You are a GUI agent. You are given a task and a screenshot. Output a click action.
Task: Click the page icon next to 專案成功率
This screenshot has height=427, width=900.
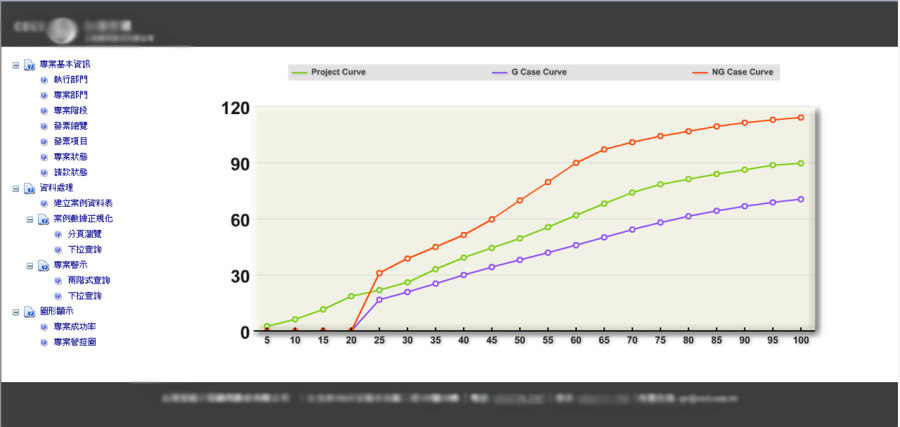click(44, 326)
